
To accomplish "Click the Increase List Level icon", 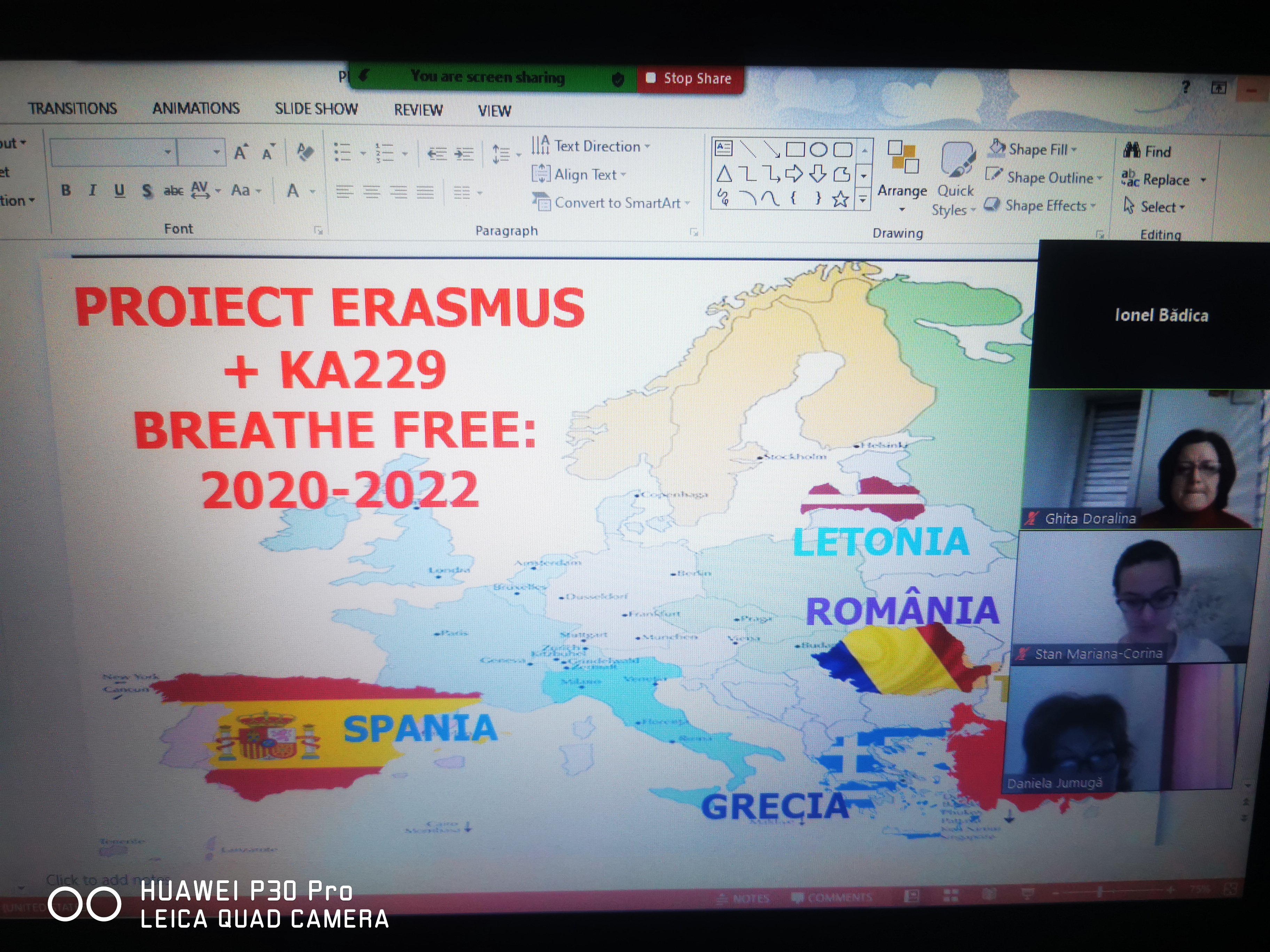I will (464, 154).
